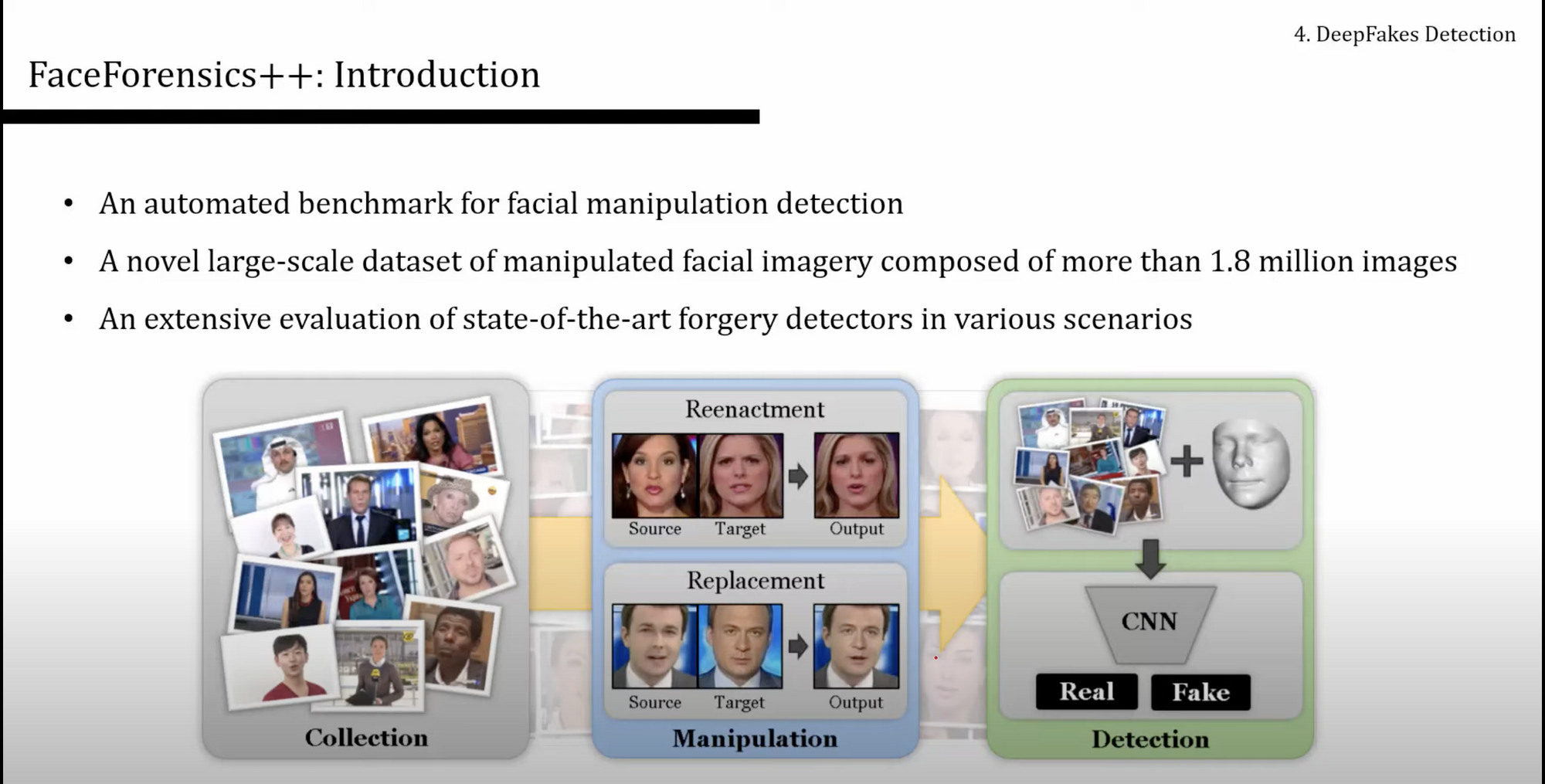Click the Replacement Output face thumbnail
This screenshot has width=1545, height=784.
[857, 647]
